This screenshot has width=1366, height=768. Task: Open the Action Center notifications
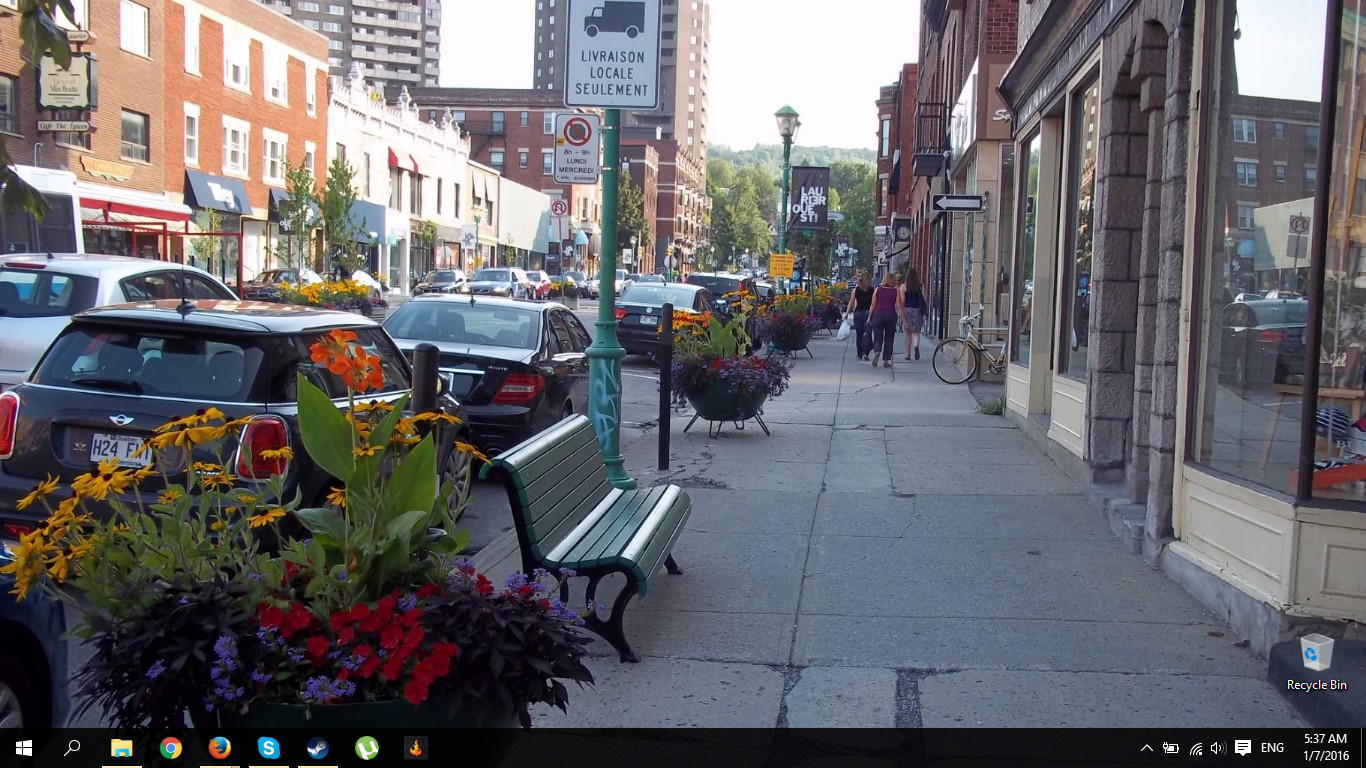(x=1243, y=748)
